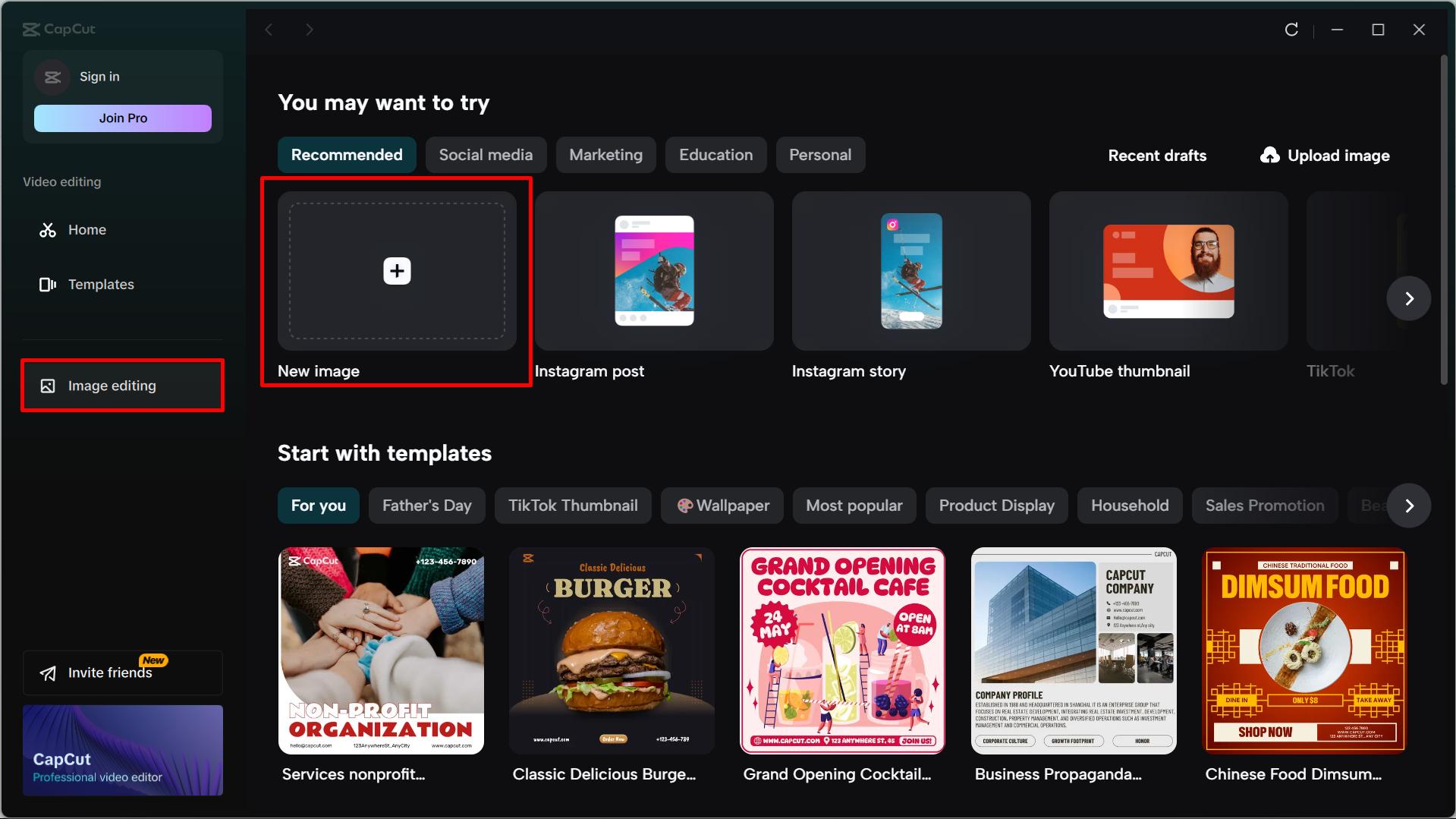
Task: Expand more canvas presets with right chevron
Action: (x=1408, y=298)
